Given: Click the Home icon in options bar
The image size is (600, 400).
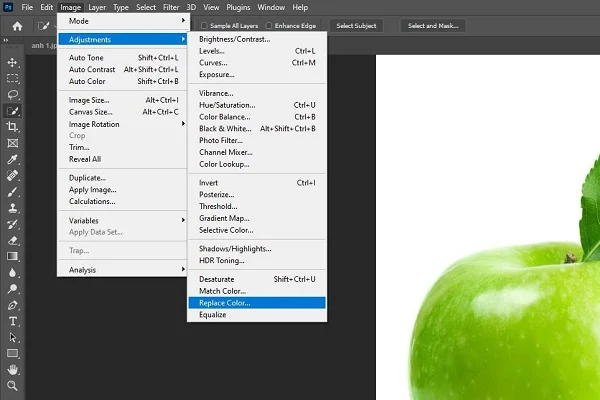Looking at the screenshot, I should (17, 25).
